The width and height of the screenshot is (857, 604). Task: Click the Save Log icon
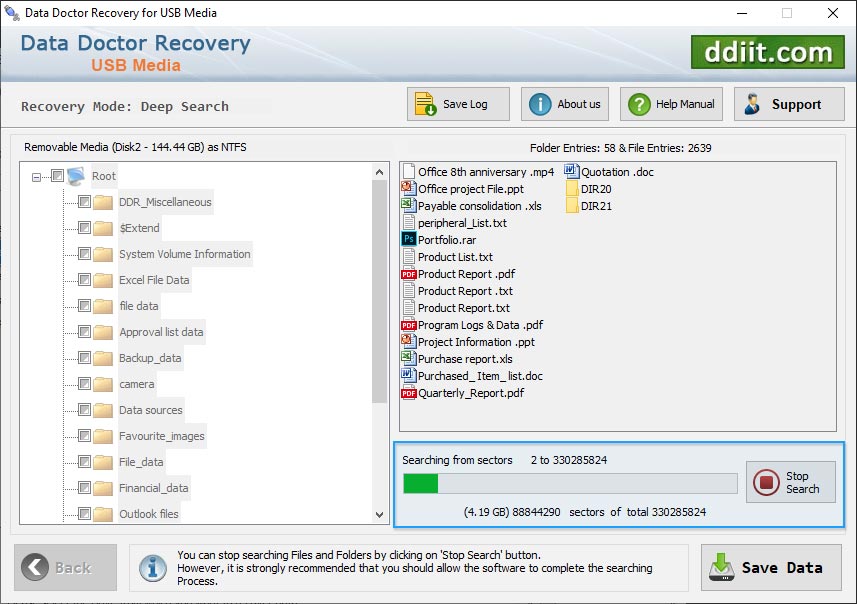[x=424, y=103]
